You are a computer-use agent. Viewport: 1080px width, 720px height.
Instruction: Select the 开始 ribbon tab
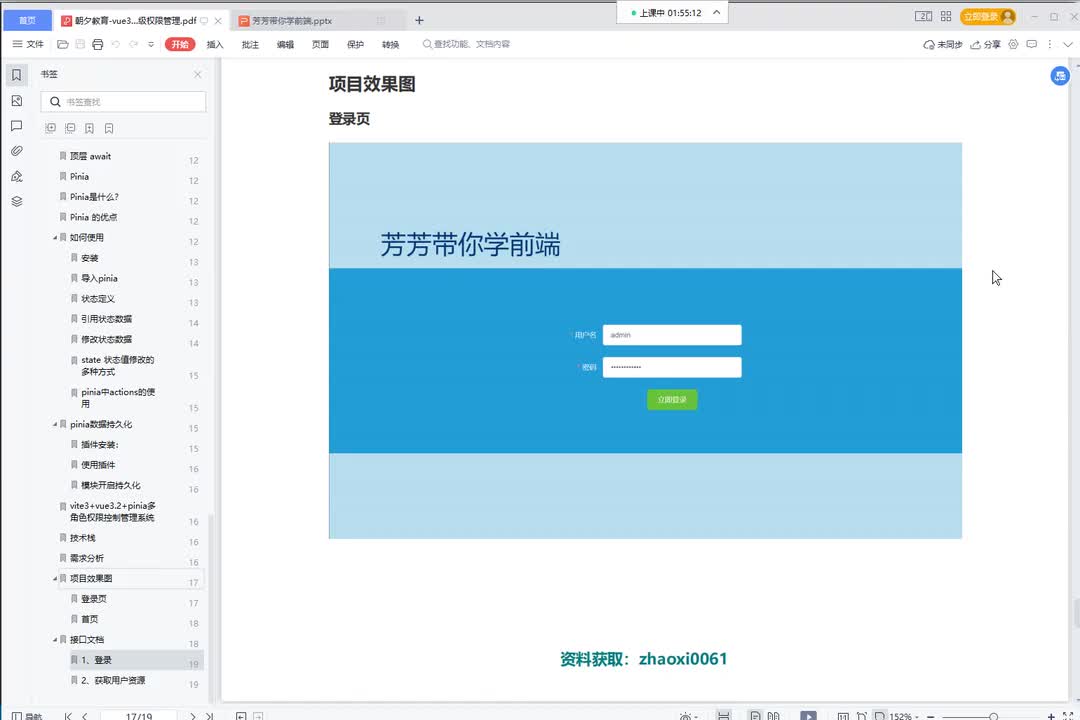pos(180,44)
